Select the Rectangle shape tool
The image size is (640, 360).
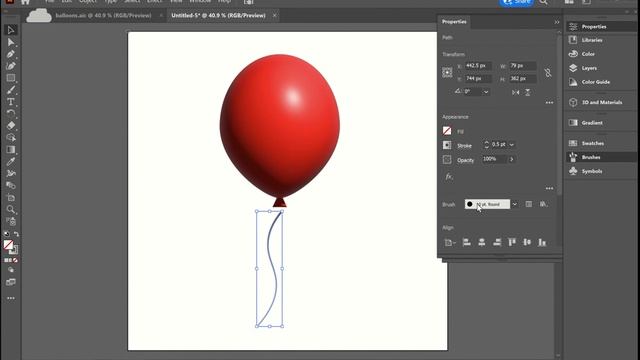pos(11,78)
